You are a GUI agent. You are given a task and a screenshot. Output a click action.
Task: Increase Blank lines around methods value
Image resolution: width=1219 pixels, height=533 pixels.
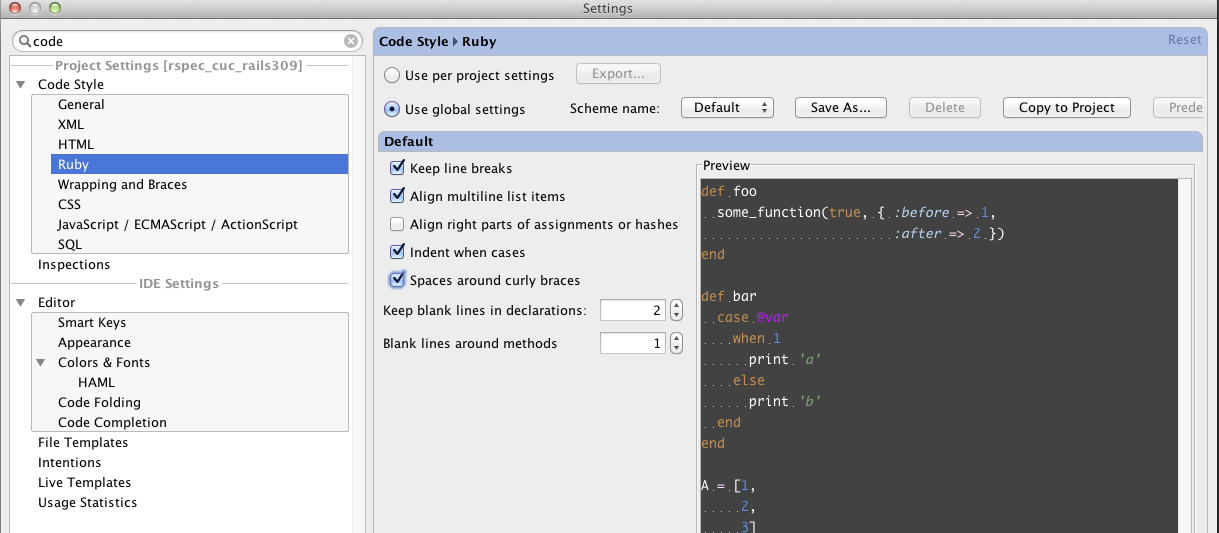(x=677, y=338)
